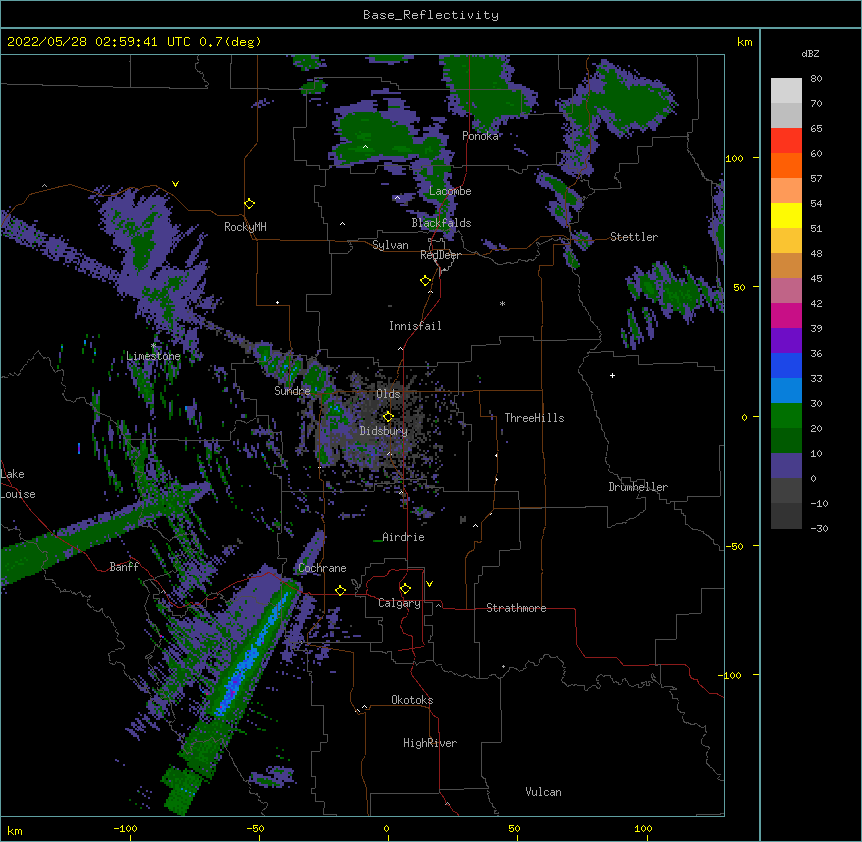Select the Airdrie city label
Screen dimensions: 862x842
pos(403,537)
